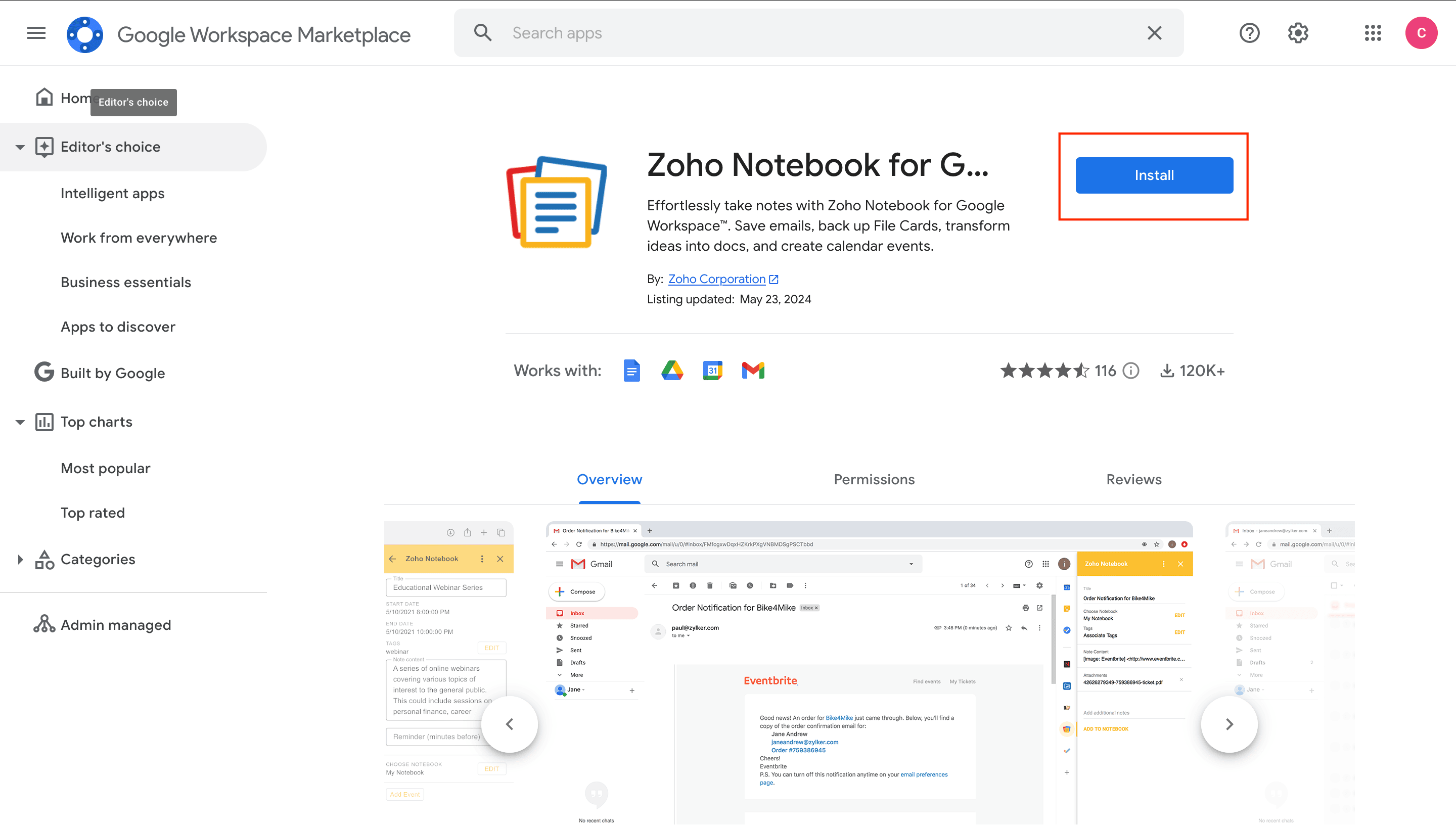Click the Search apps input field
Viewport: 1456px width, 825px height.
[816, 33]
